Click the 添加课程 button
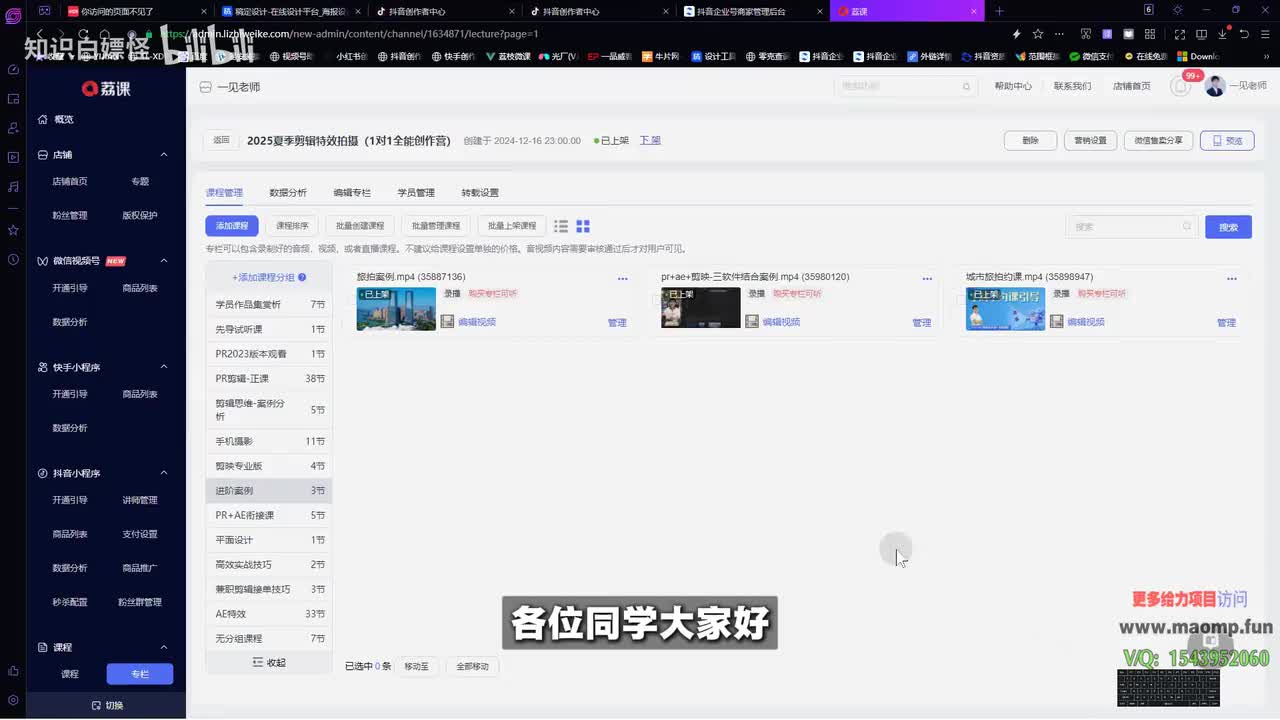 (x=232, y=226)
